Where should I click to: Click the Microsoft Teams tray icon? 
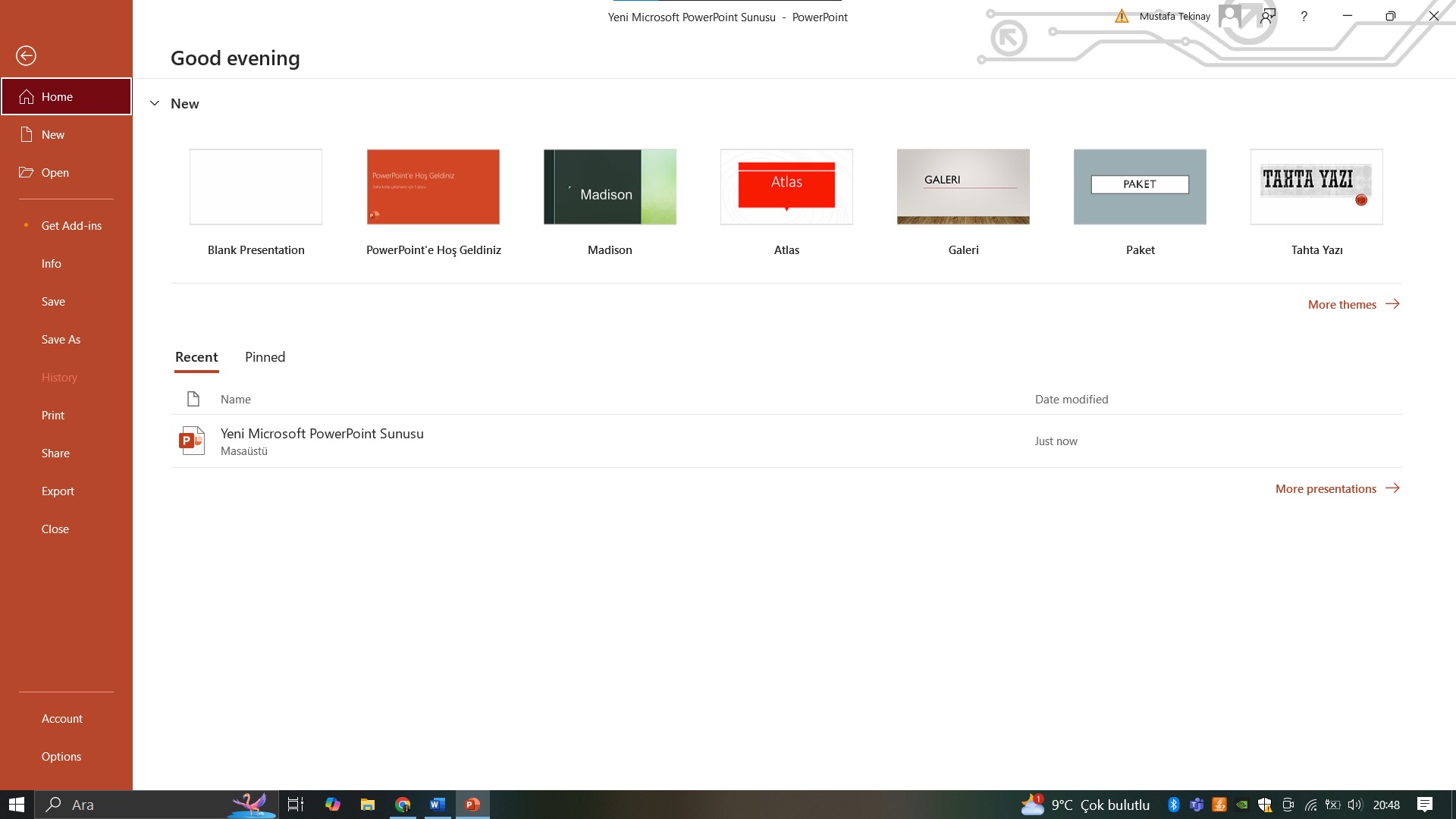pyautogui.click(x=1197, y=805)
